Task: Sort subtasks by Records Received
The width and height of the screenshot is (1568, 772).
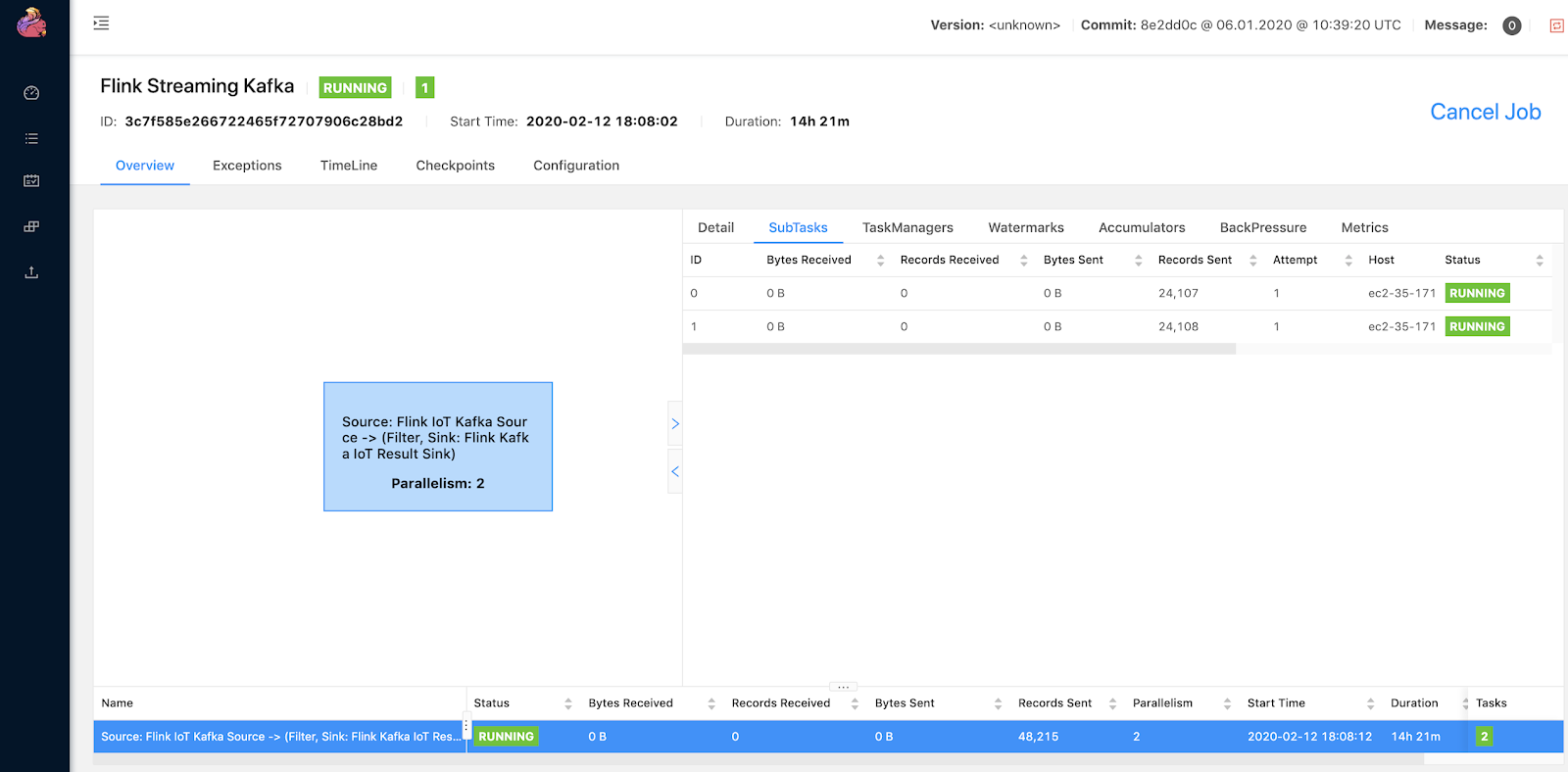Action: click(x=1023, y=261)
